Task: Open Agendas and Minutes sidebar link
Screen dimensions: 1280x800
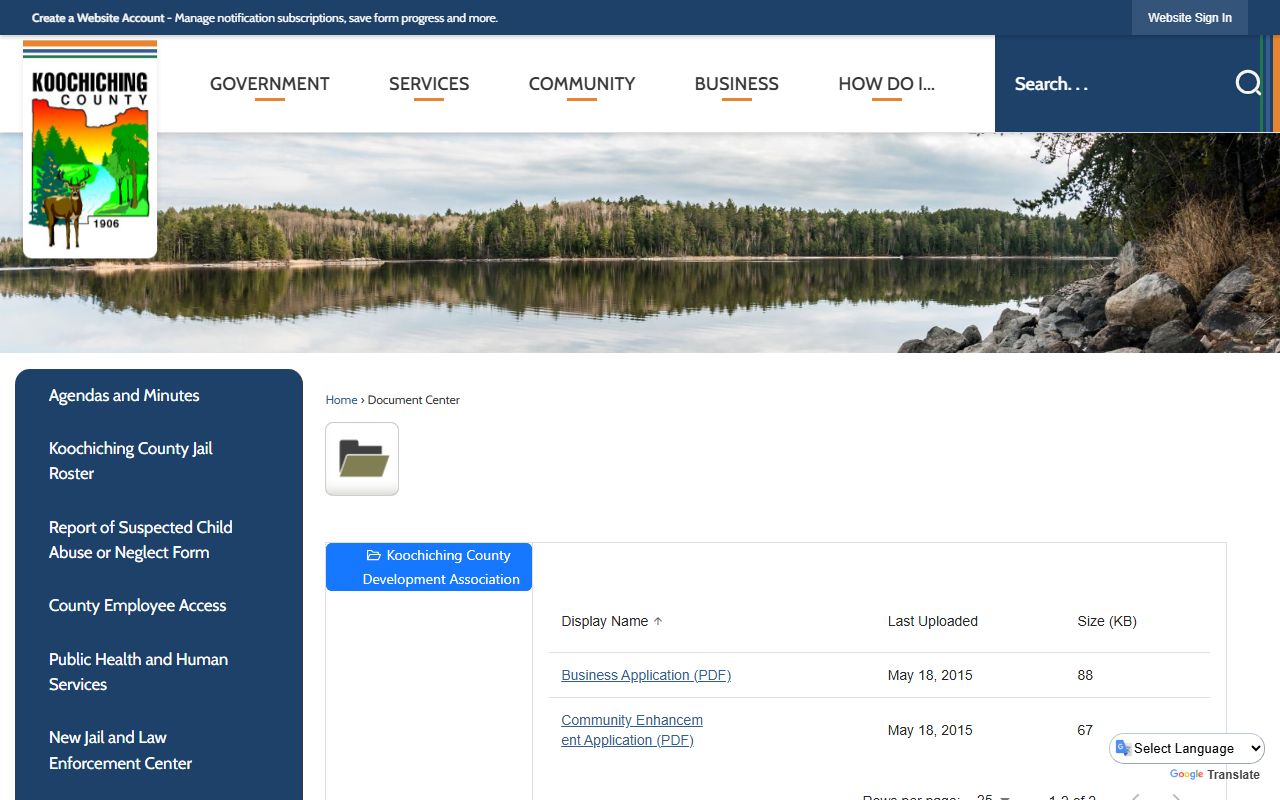Action: (124, 395)
